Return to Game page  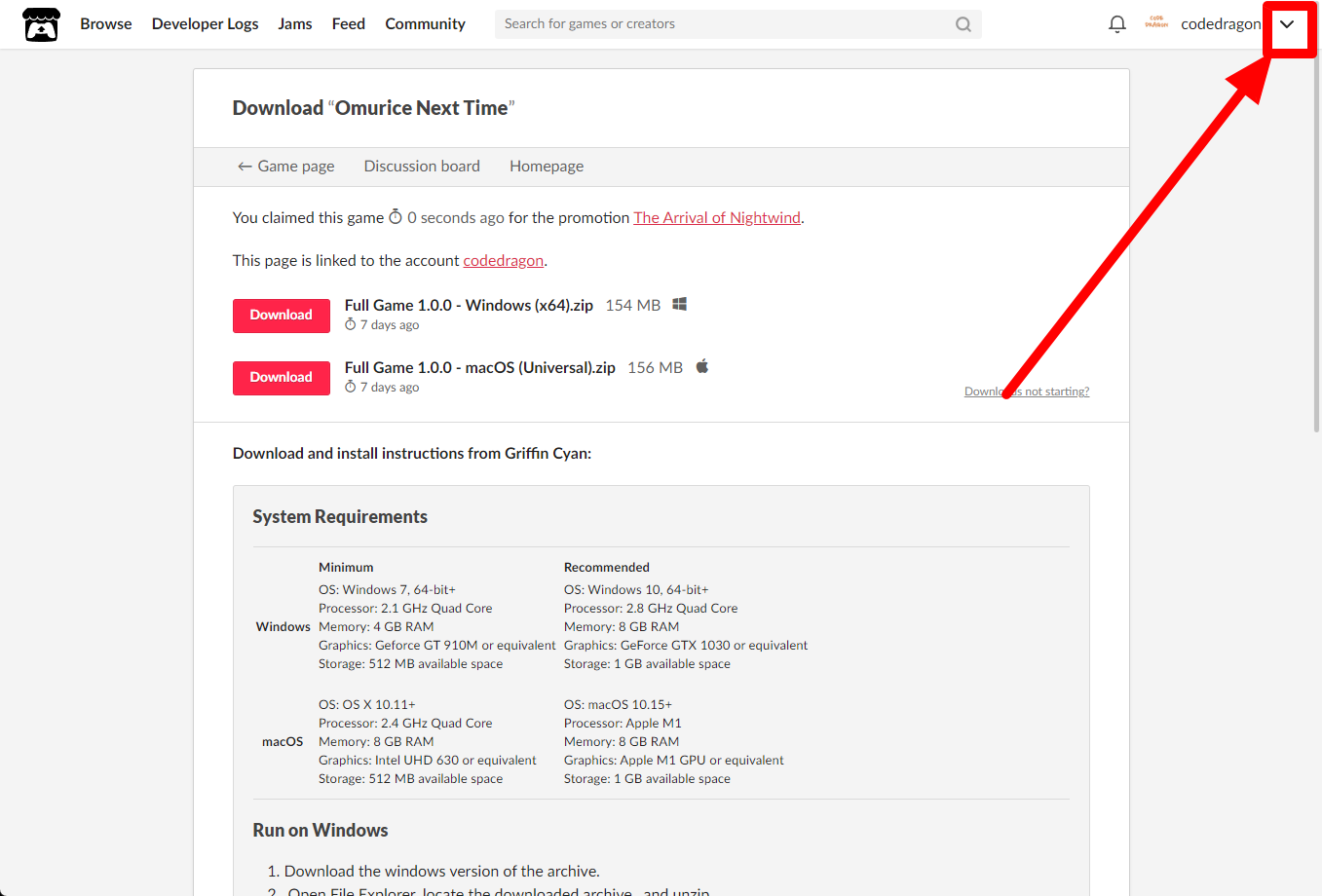pos(286,166)
